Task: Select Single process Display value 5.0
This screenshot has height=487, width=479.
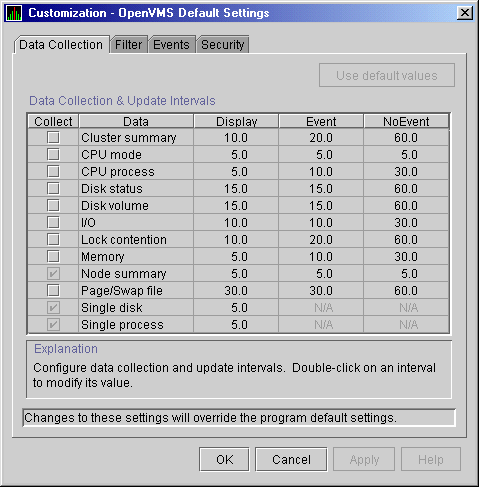Action: click(x=236, y=324)
